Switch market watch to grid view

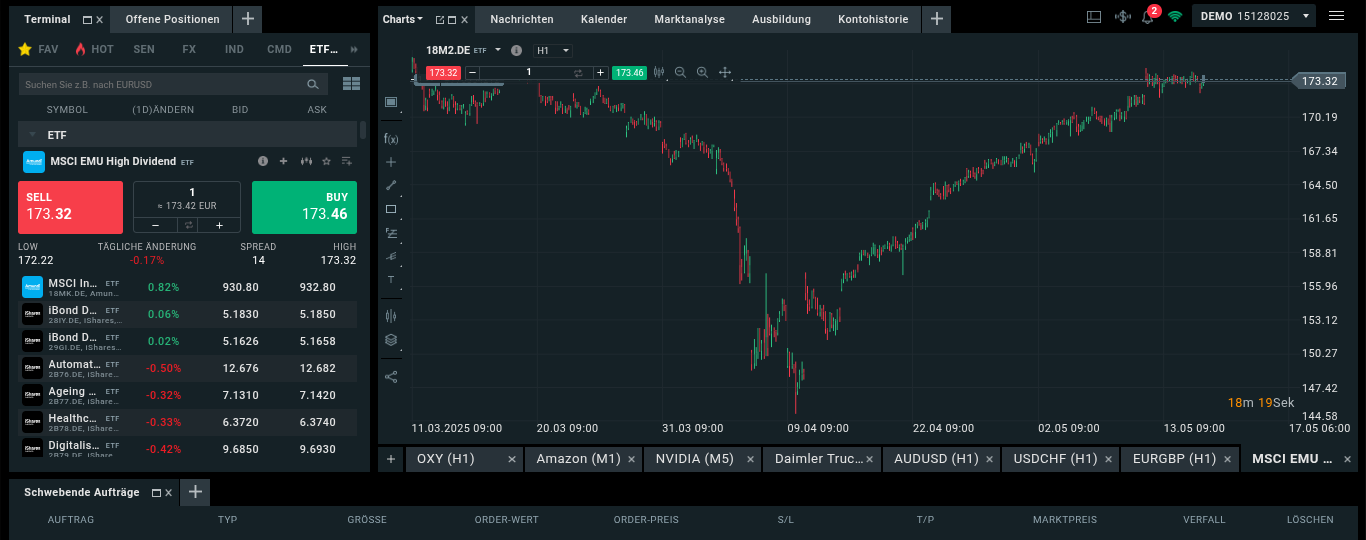click(351, 84)
